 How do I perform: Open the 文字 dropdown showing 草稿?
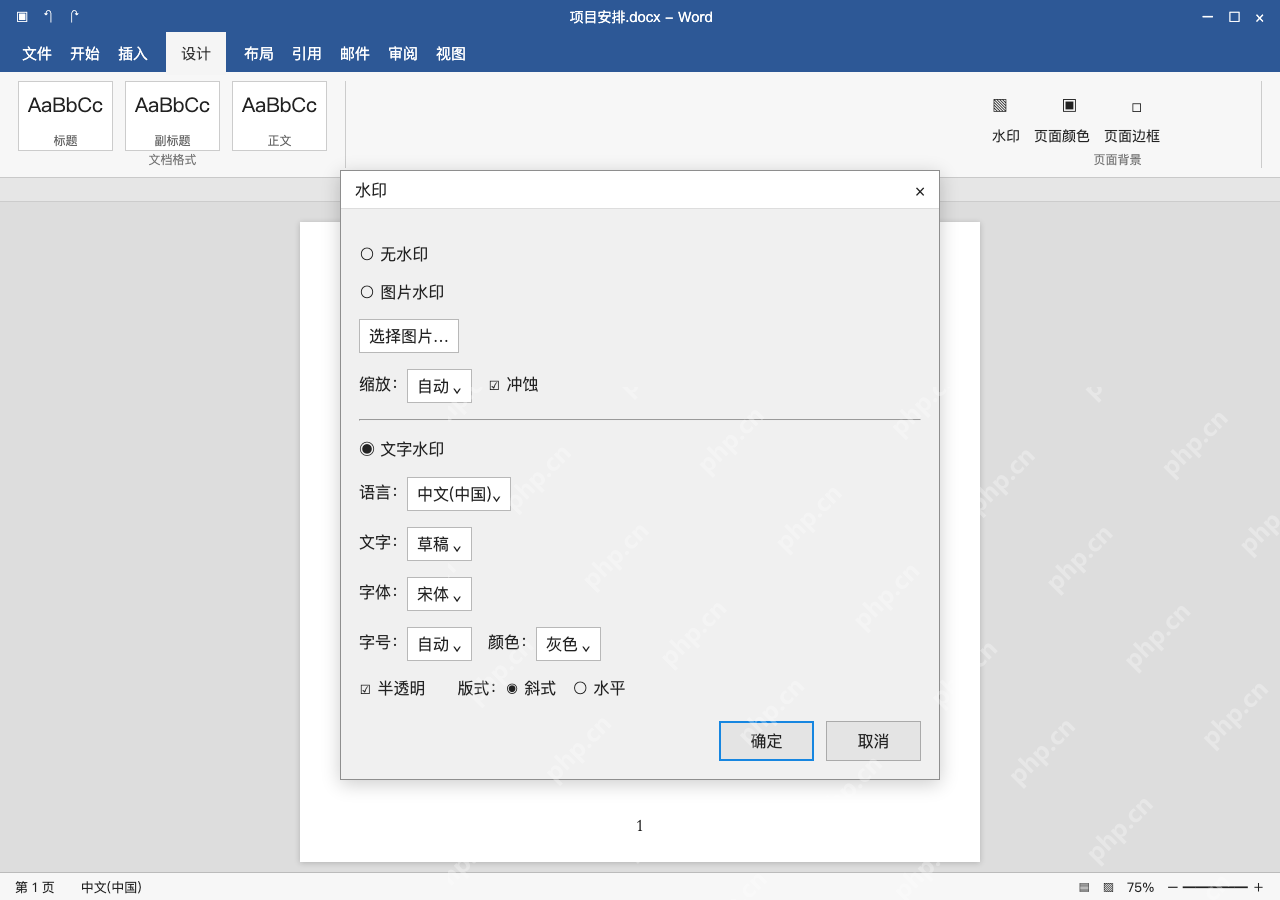tap(439, 544)
